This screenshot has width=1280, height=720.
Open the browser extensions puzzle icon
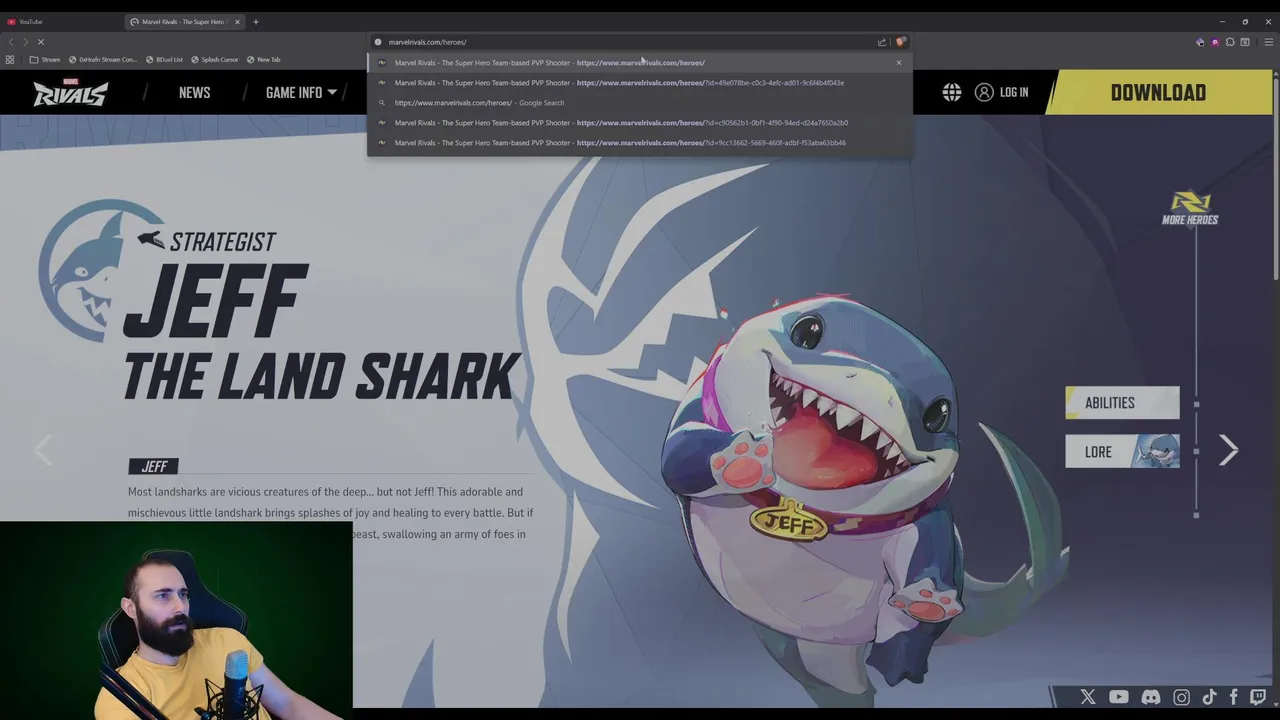pyautogui.click(x=1230, y=42)
